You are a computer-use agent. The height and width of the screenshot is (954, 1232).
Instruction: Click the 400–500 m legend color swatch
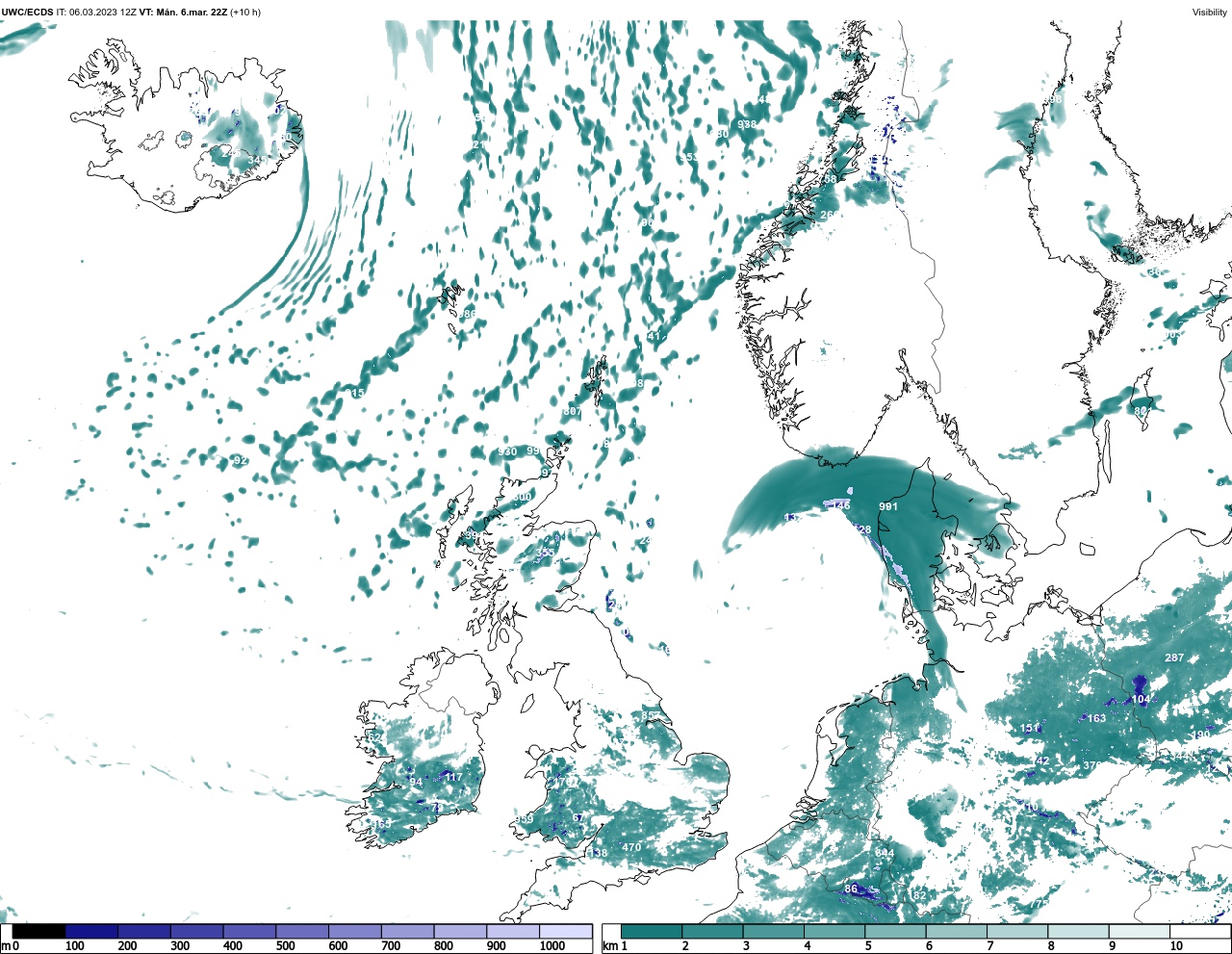tap(249, 932)
